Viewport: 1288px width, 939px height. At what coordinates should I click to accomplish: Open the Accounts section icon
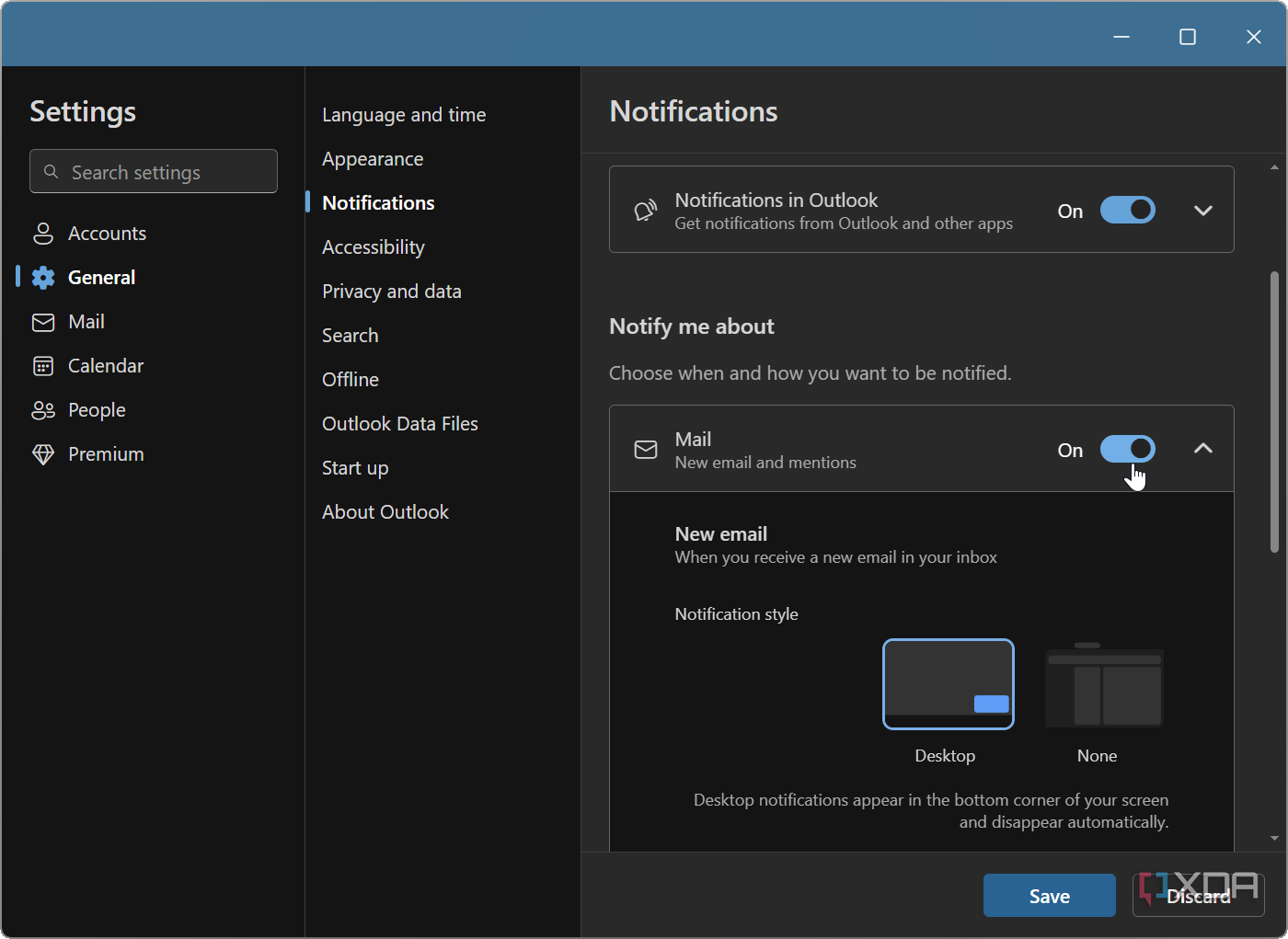43,233
